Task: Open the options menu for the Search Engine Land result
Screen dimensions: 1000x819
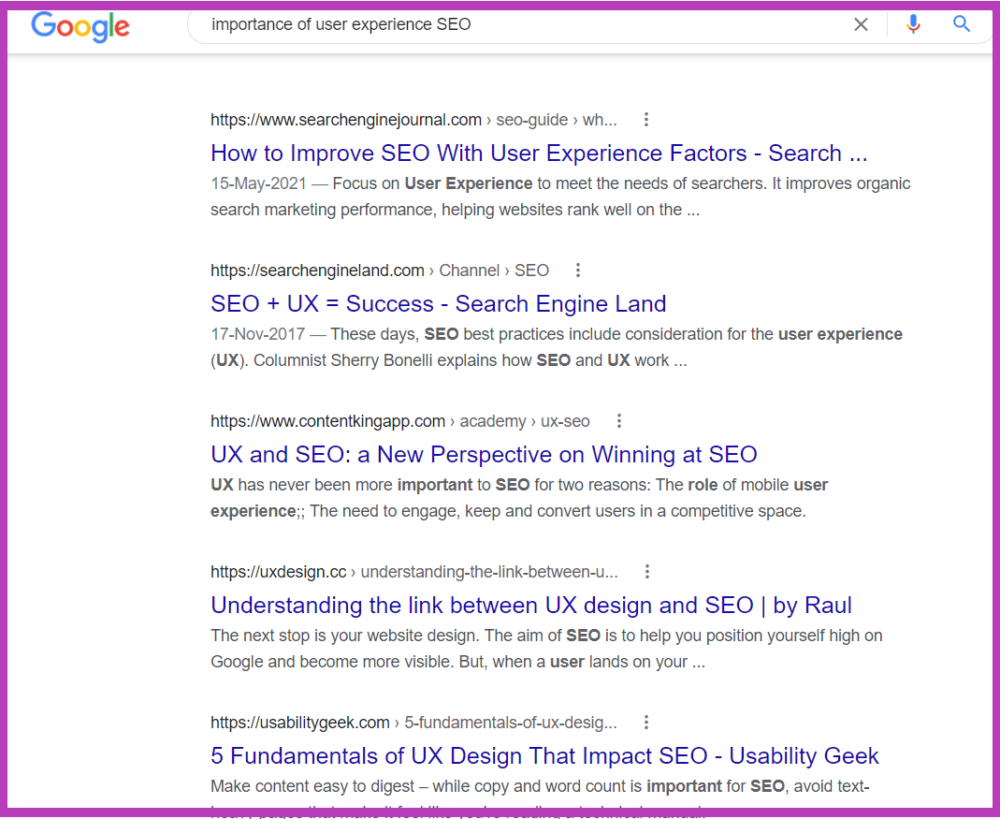Action: point(578,270)
